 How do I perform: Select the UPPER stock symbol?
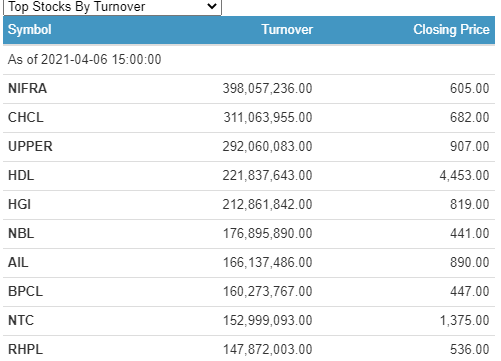point(30,146)
